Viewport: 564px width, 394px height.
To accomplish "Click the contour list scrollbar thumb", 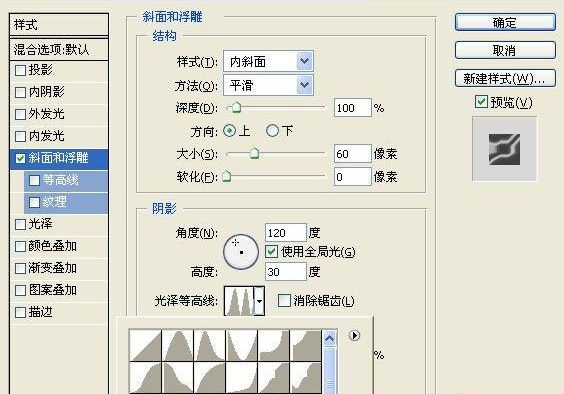I will tap(330, 370).
